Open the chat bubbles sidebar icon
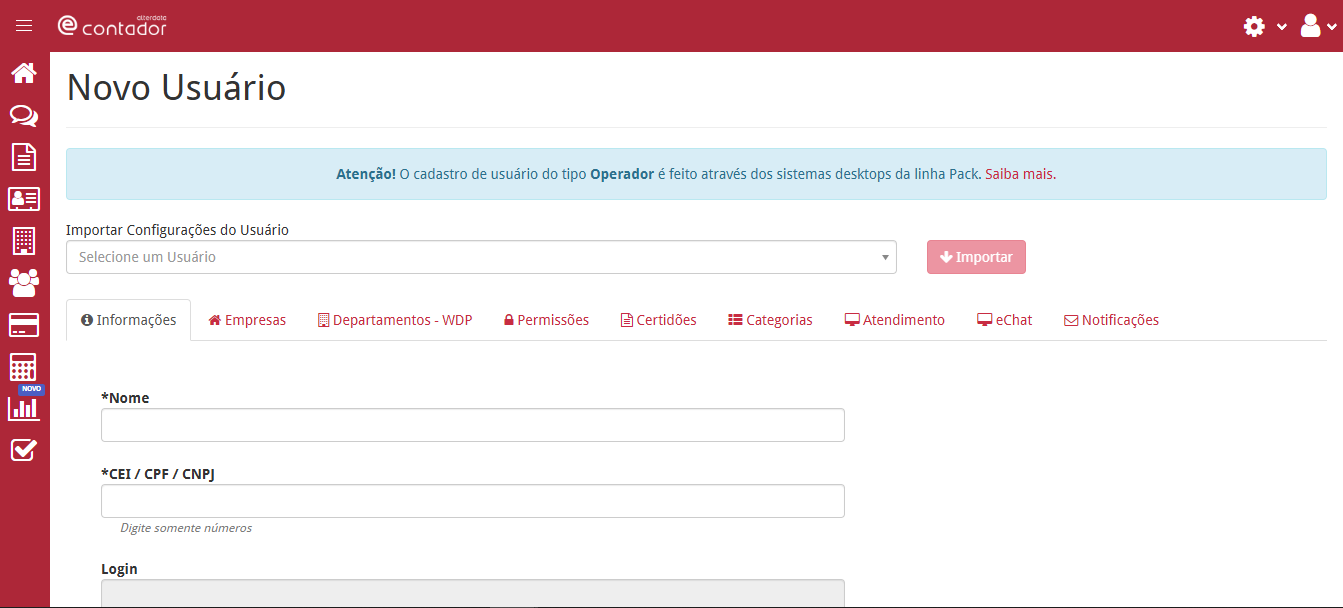The height and width of the screenshot is (608, 1343). 24,116
